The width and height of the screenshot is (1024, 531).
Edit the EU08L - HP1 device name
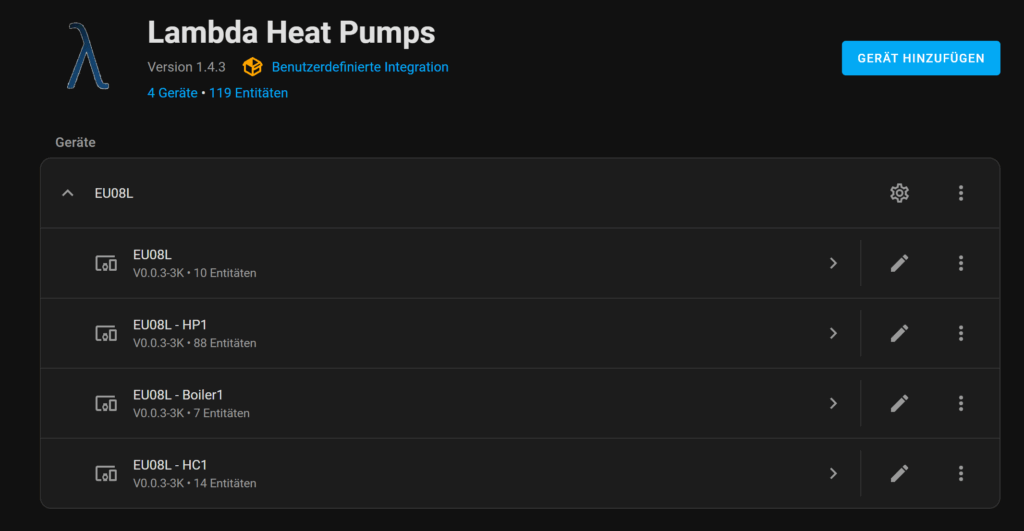(x=899, y=333)
